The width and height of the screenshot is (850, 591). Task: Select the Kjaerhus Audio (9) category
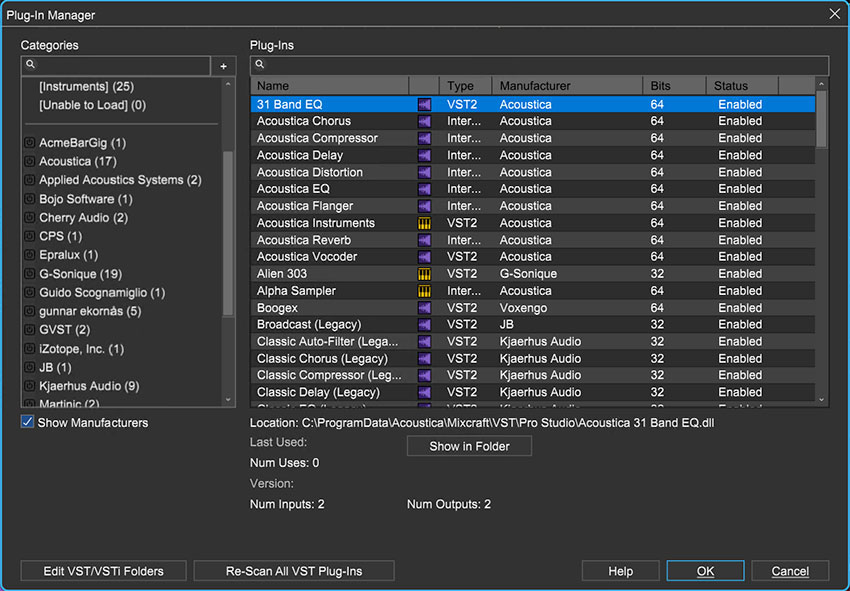89,386
